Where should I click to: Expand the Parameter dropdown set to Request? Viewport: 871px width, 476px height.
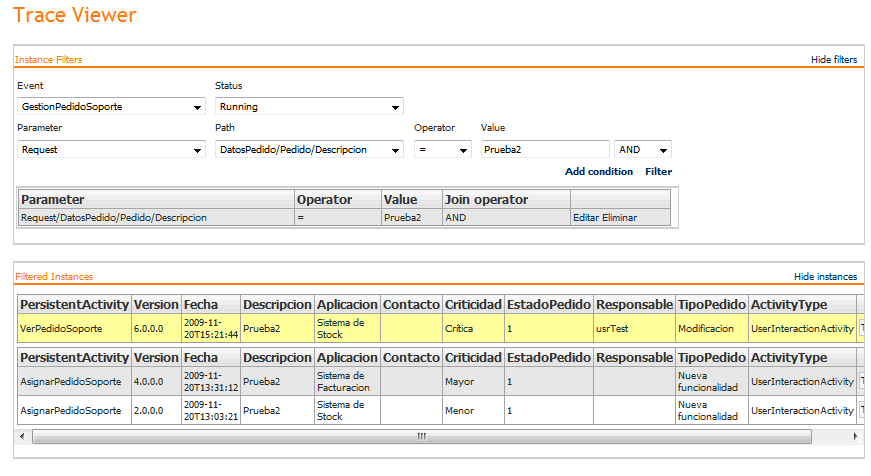[x=111, y=149]
